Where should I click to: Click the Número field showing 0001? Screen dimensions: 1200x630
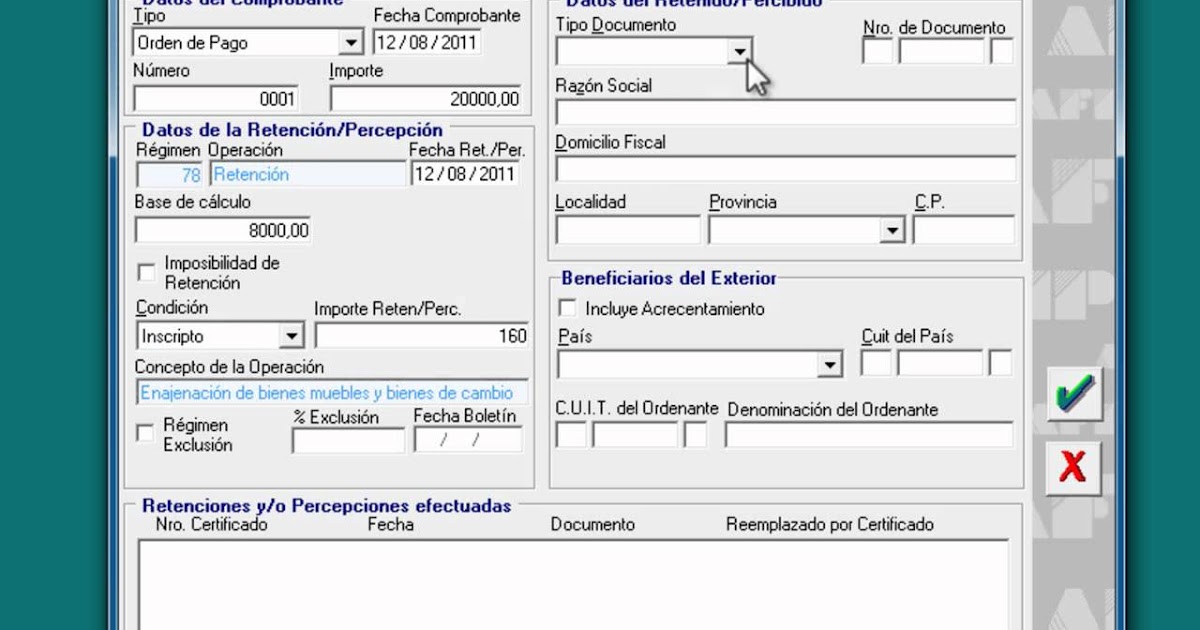[x=215, y=99]
